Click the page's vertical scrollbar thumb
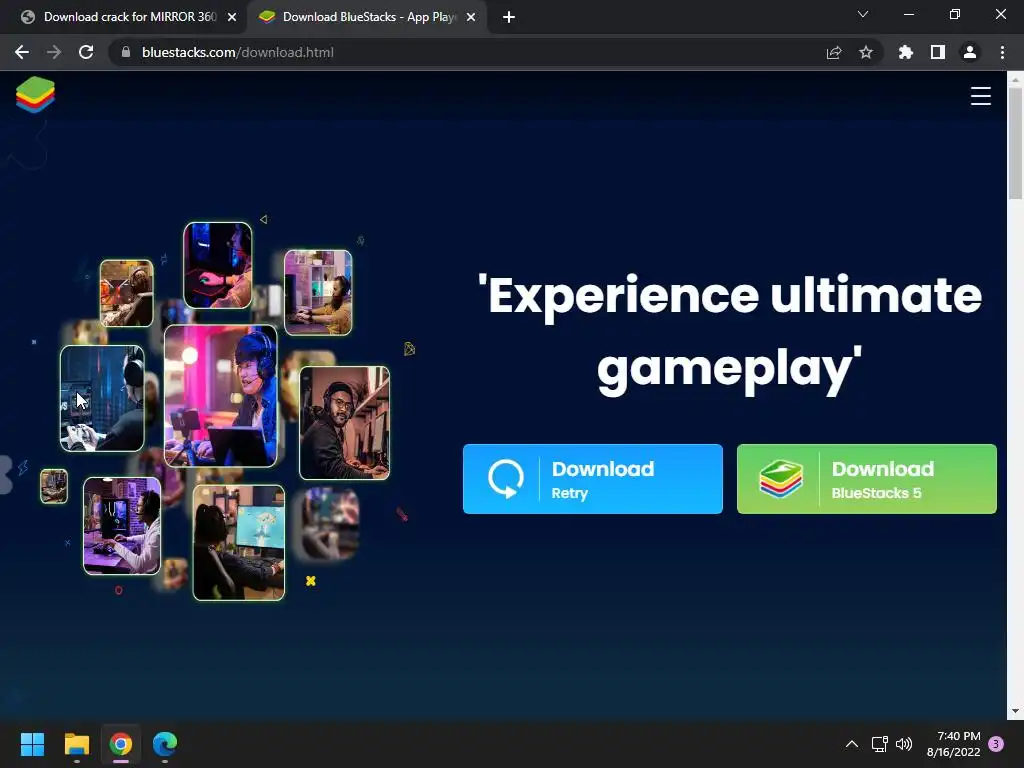 pos(1015,143)
